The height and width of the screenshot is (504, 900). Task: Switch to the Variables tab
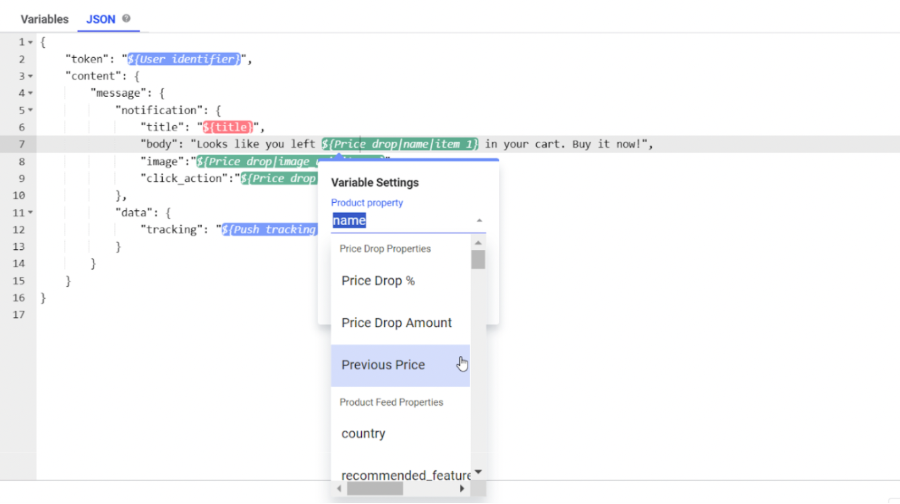pos(44,19)
